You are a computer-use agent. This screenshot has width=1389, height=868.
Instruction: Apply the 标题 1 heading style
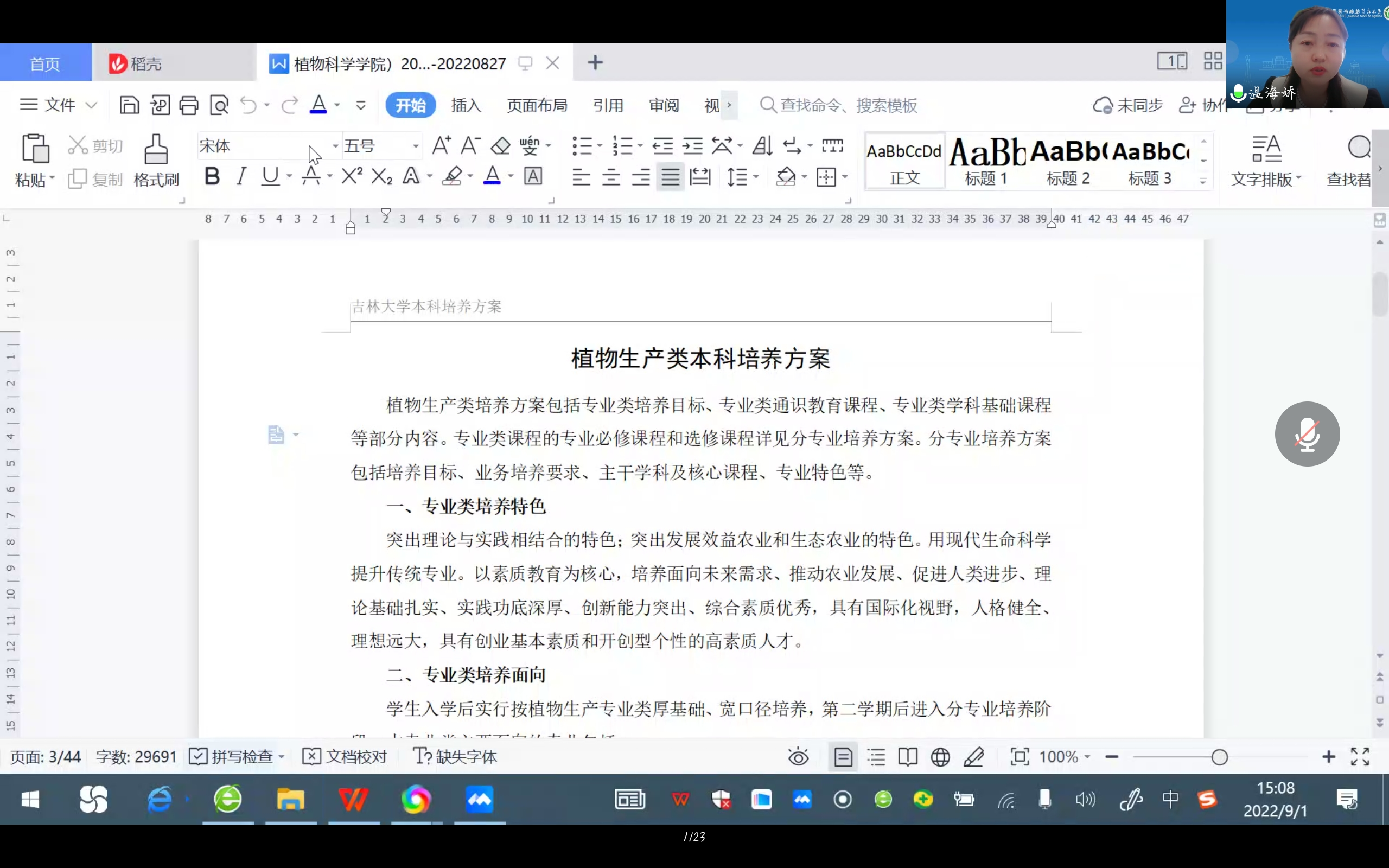tap(985, 161)
